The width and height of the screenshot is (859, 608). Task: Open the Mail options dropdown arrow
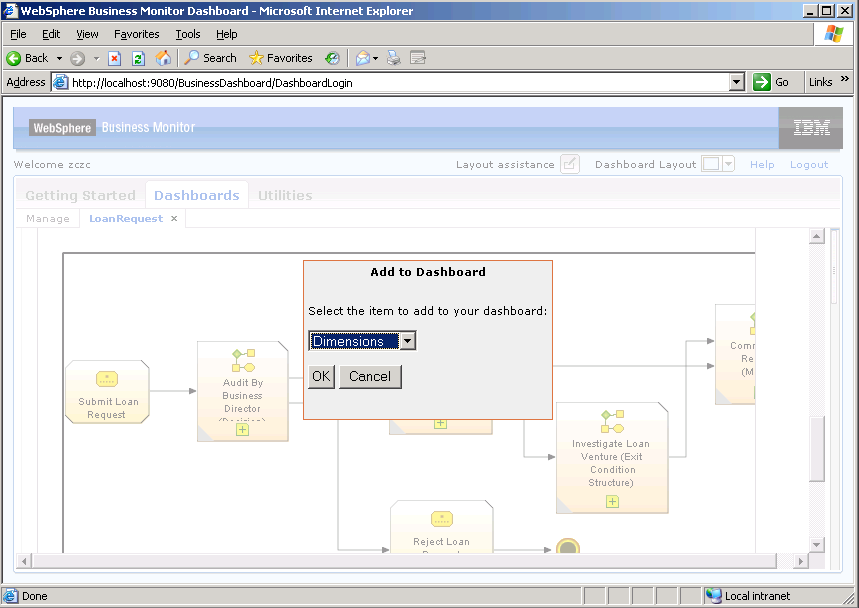(375, 58)
